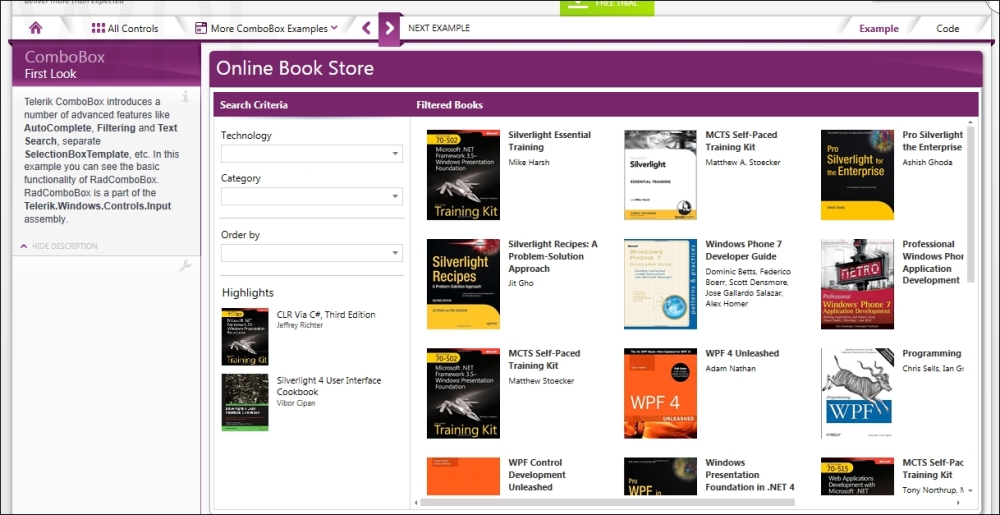
Task: Switch to the Code tab
Action: point(948,28)
